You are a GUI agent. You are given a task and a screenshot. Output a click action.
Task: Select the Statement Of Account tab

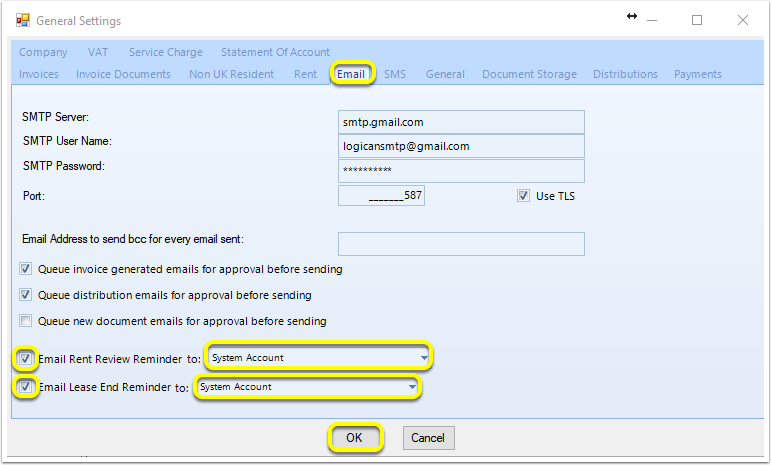(275, 52)
